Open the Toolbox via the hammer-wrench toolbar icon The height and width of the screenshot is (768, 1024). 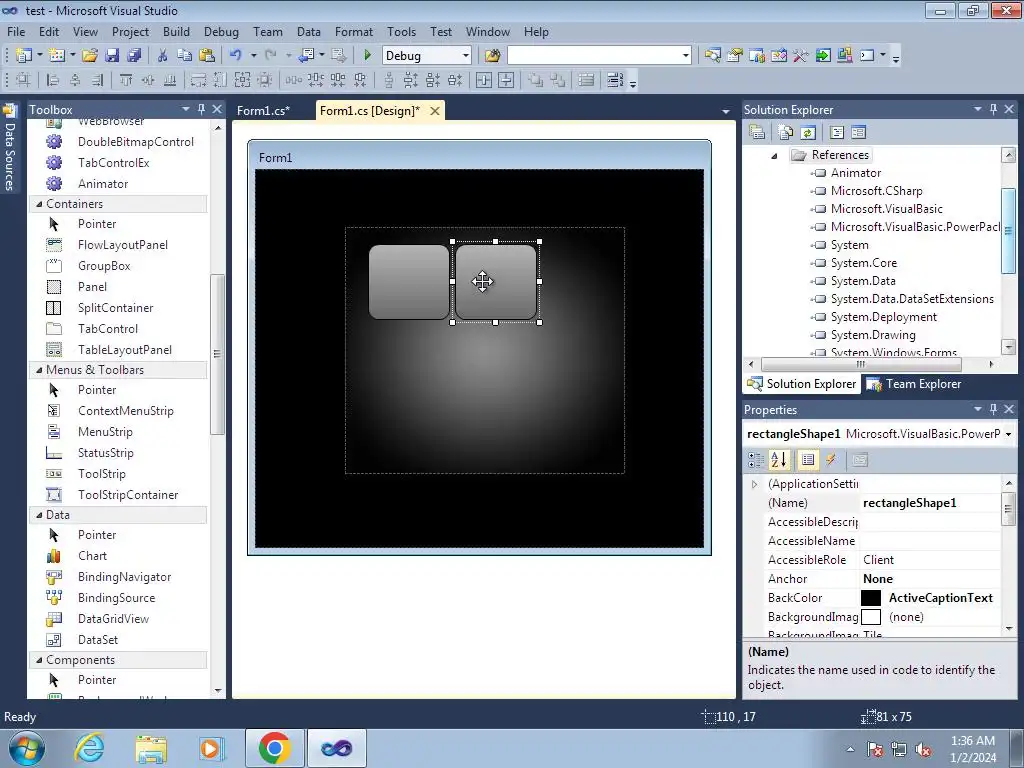[801, 56]
